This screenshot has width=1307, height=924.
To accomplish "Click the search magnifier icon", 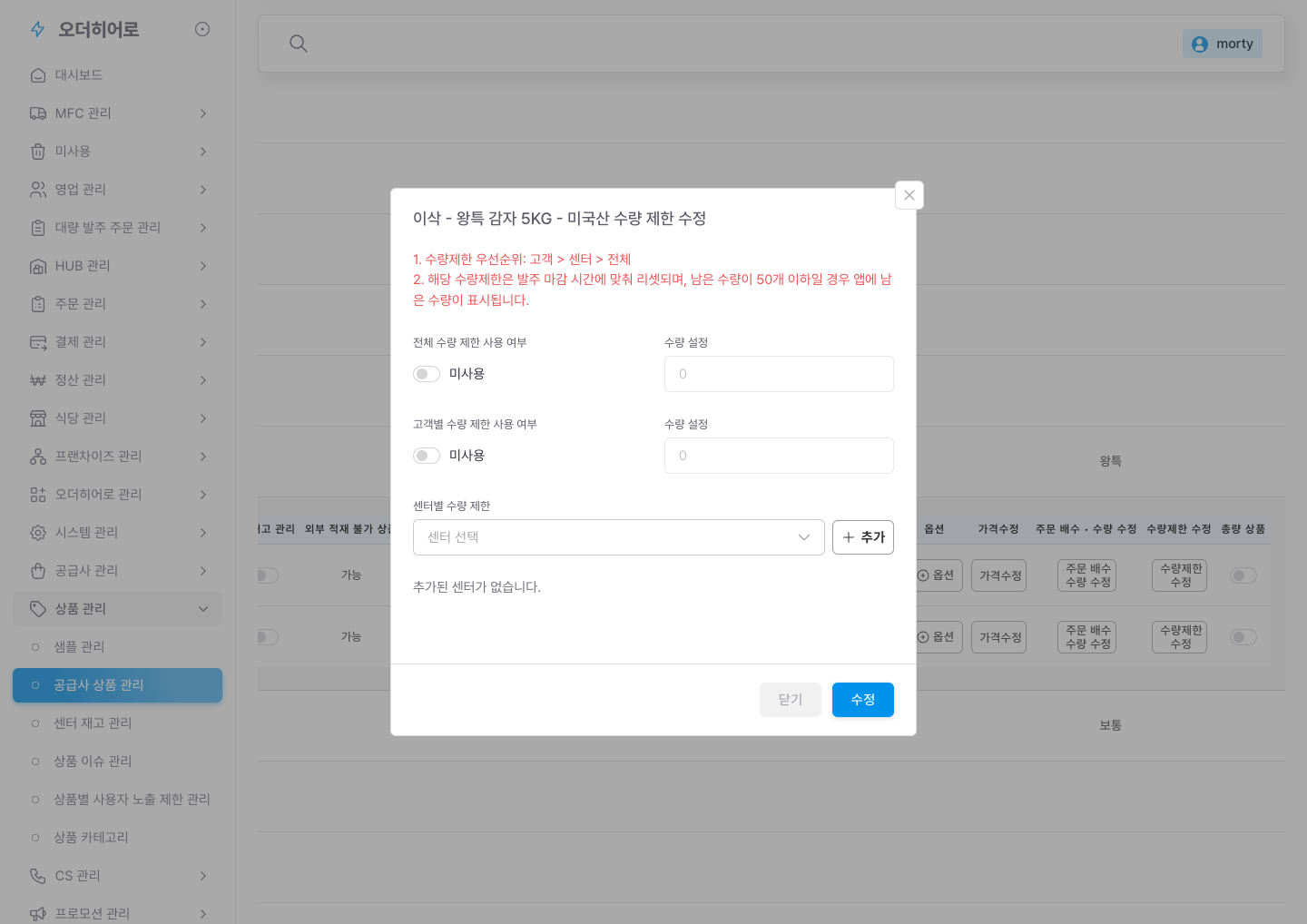I will (x=298, y=44).
